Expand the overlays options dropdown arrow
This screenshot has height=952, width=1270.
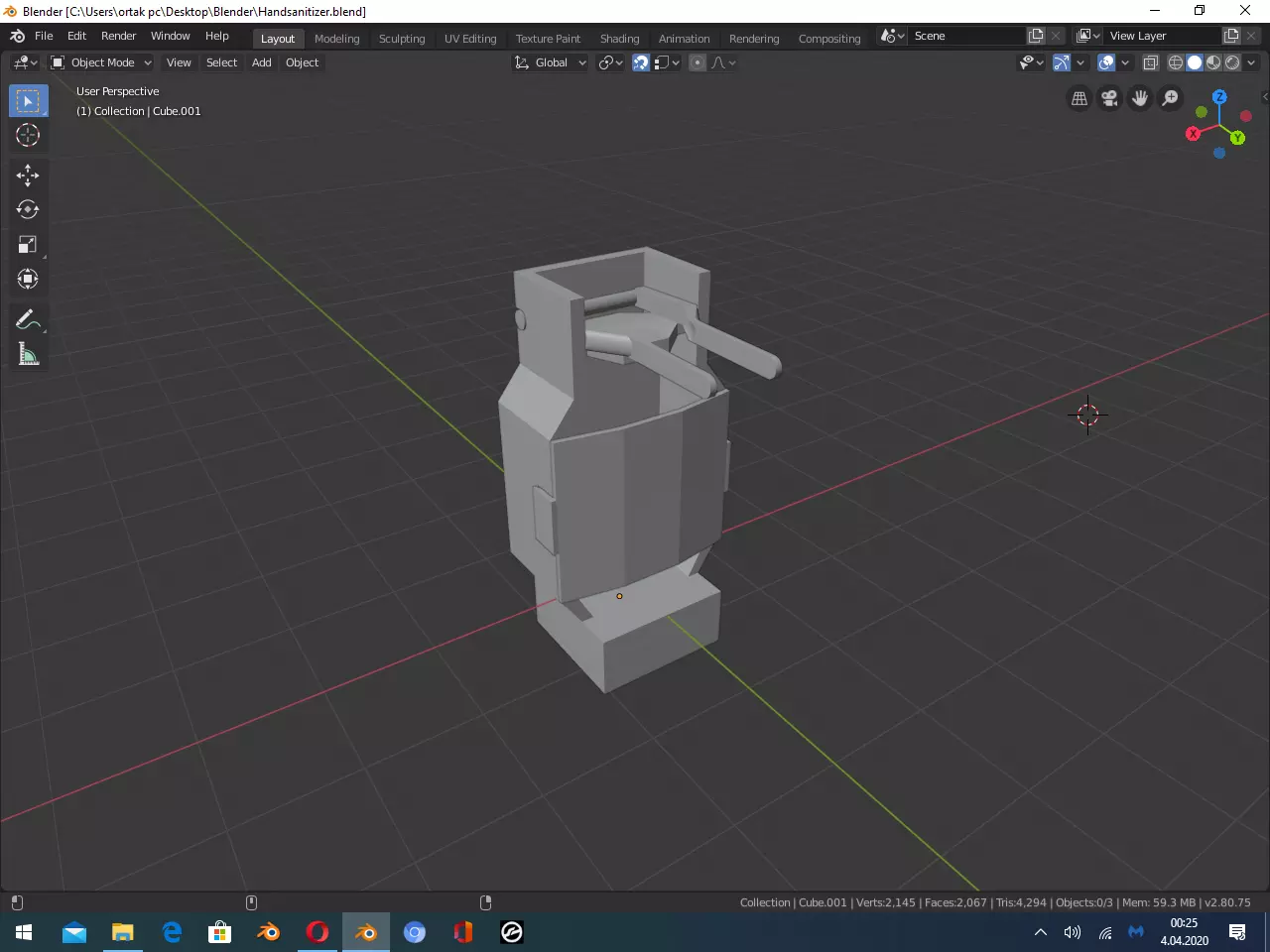[x=1125, y=62]
